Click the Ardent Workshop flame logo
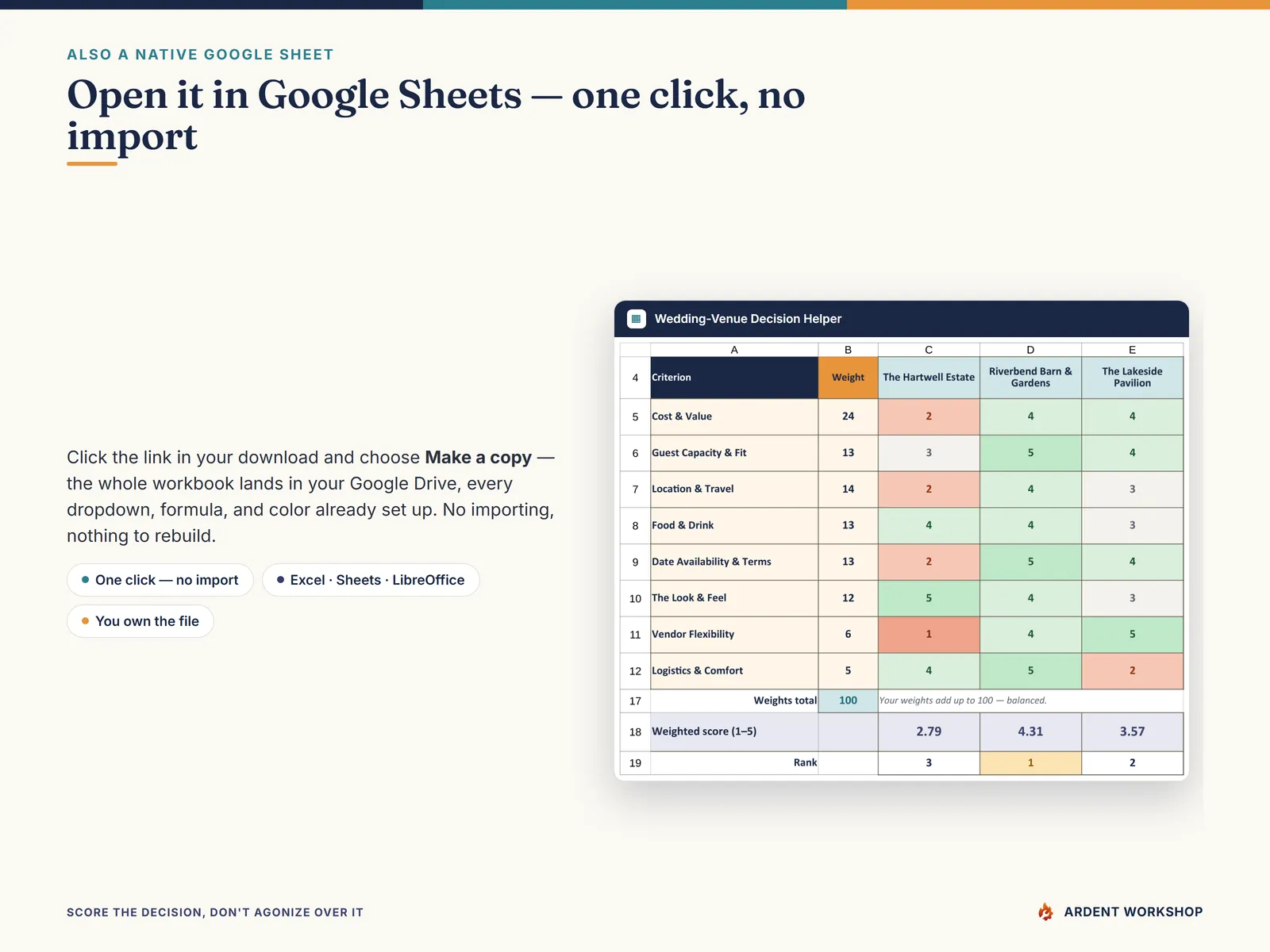The height and width of the screenshot is (952, 1270). tap(1045, 912)
